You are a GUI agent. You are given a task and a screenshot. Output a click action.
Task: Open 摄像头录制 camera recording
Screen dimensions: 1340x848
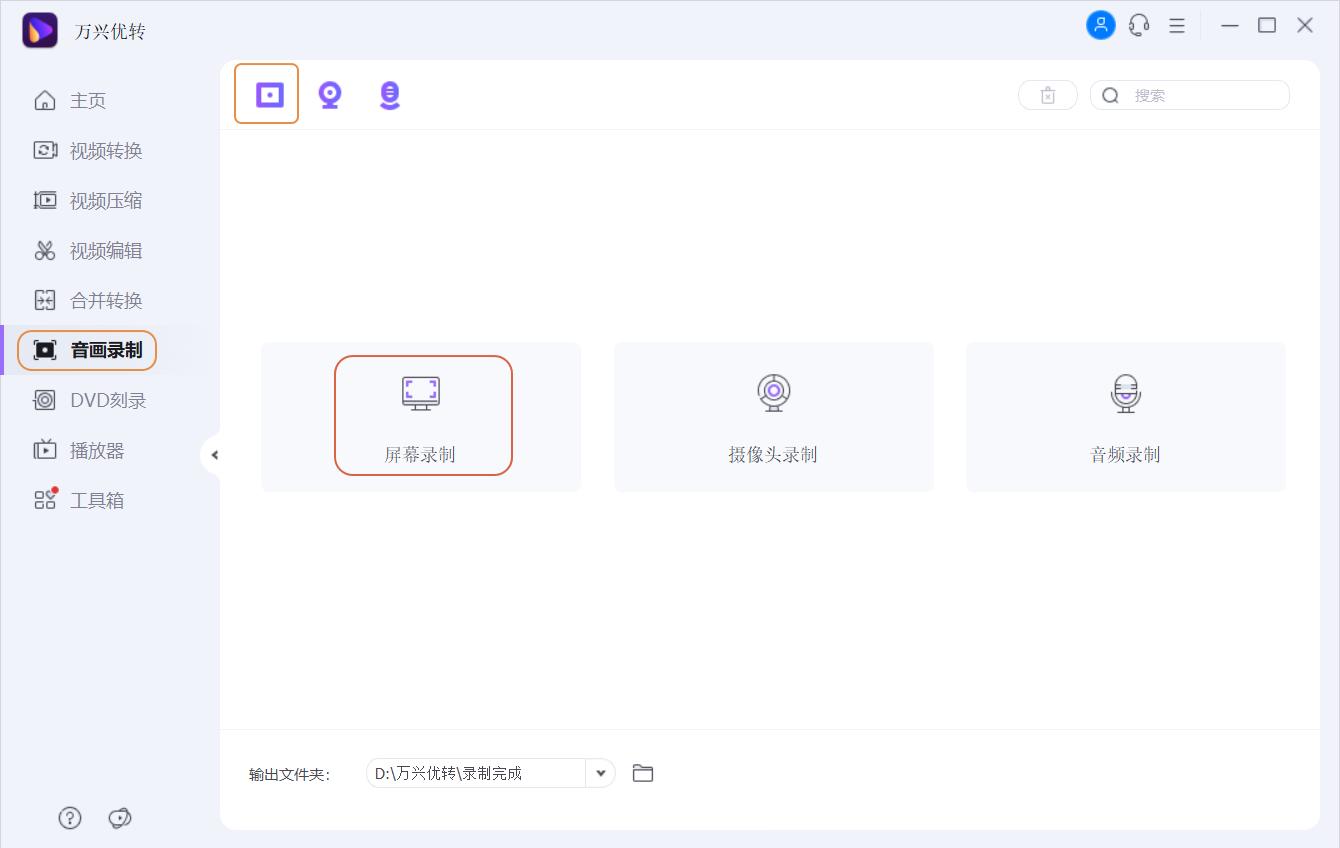[x=773, y=416]
